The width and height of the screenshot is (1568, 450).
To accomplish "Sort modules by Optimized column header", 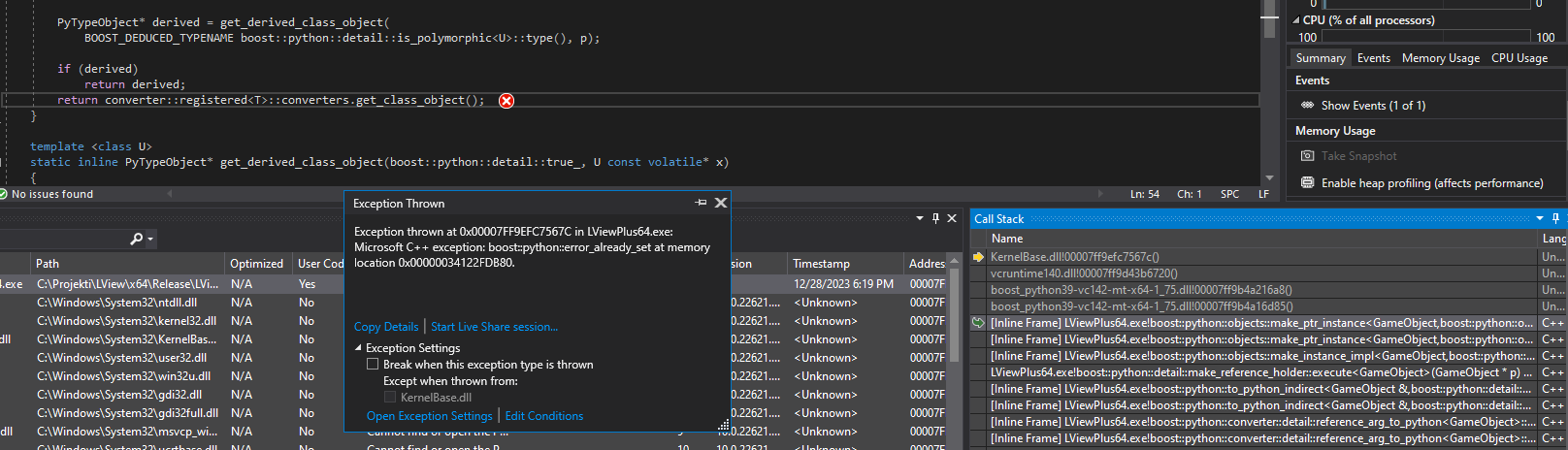I will coord(257,263).
